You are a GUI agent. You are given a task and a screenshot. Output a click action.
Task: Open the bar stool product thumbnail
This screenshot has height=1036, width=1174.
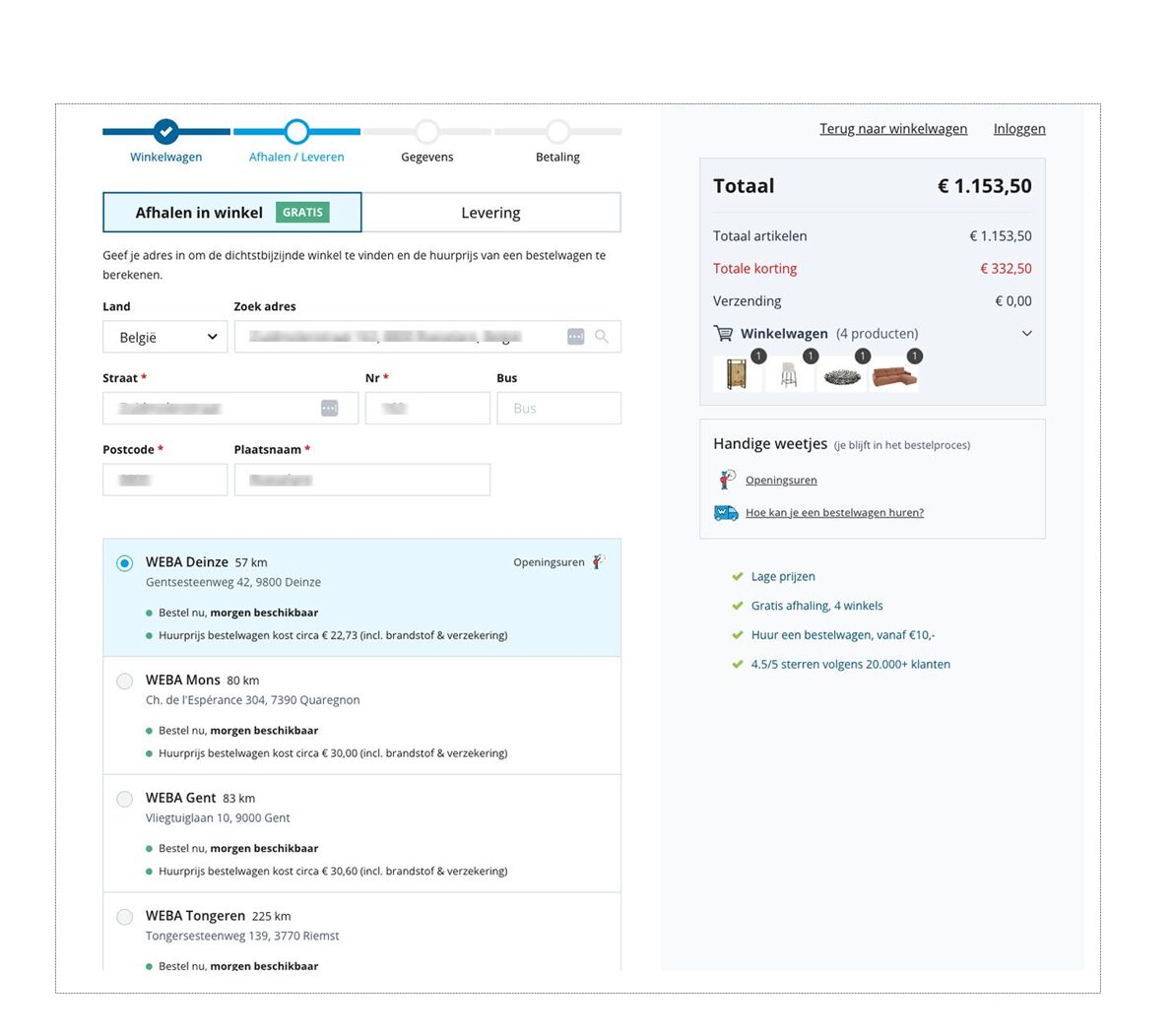tap(788, 373)
